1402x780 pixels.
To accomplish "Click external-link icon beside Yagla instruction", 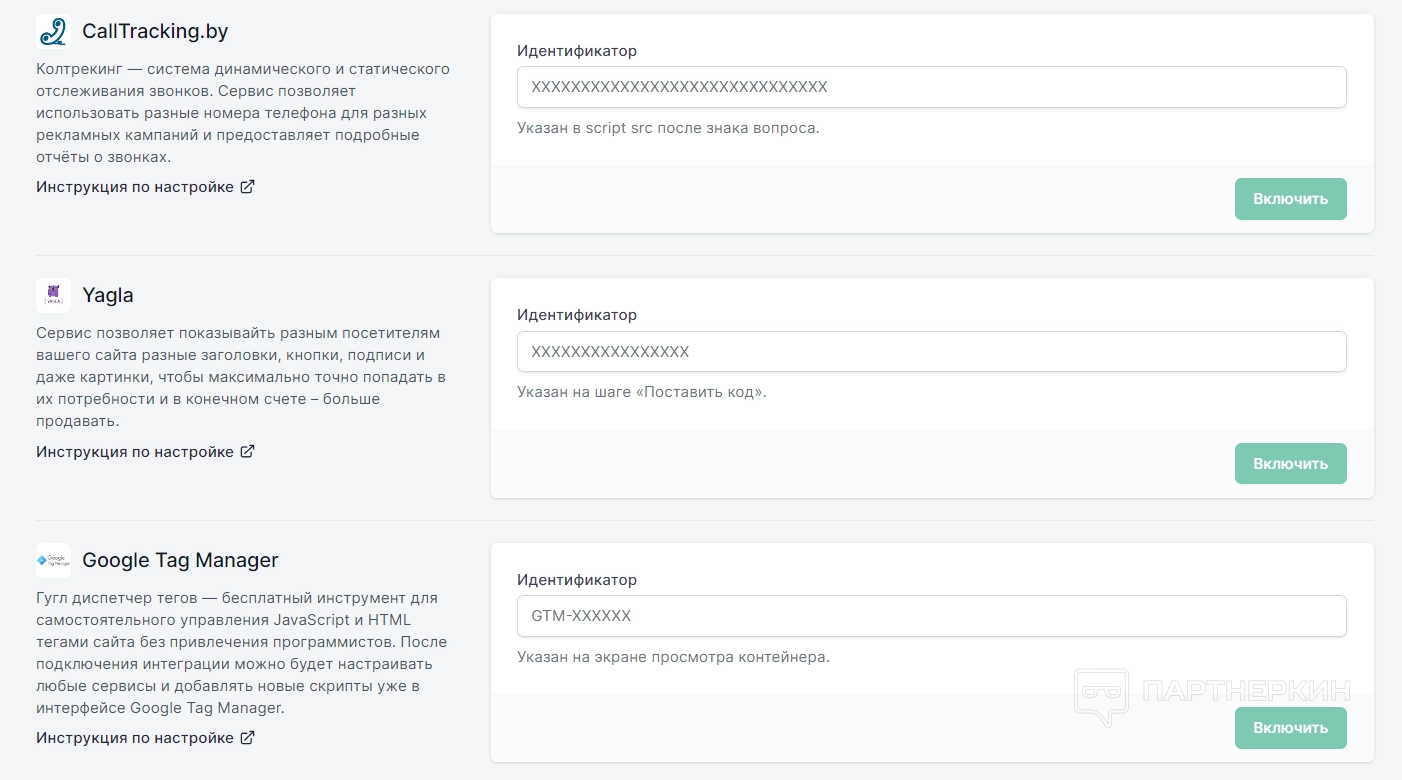I will click(247, 451).
